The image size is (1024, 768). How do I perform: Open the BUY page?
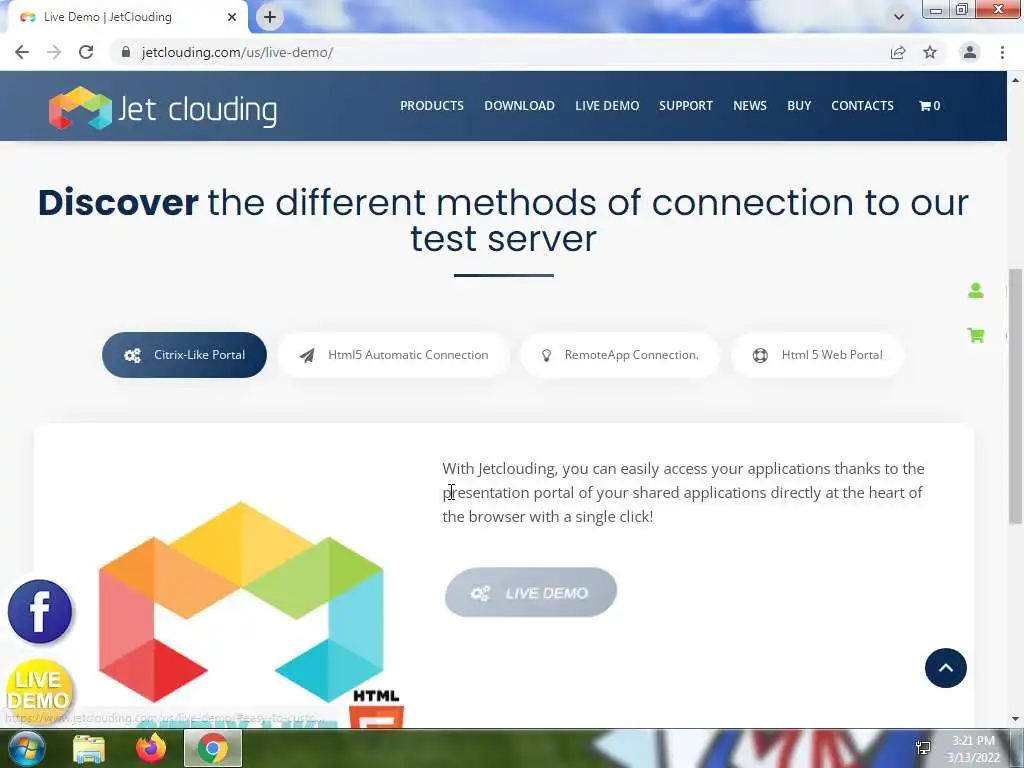coord(799,106)
